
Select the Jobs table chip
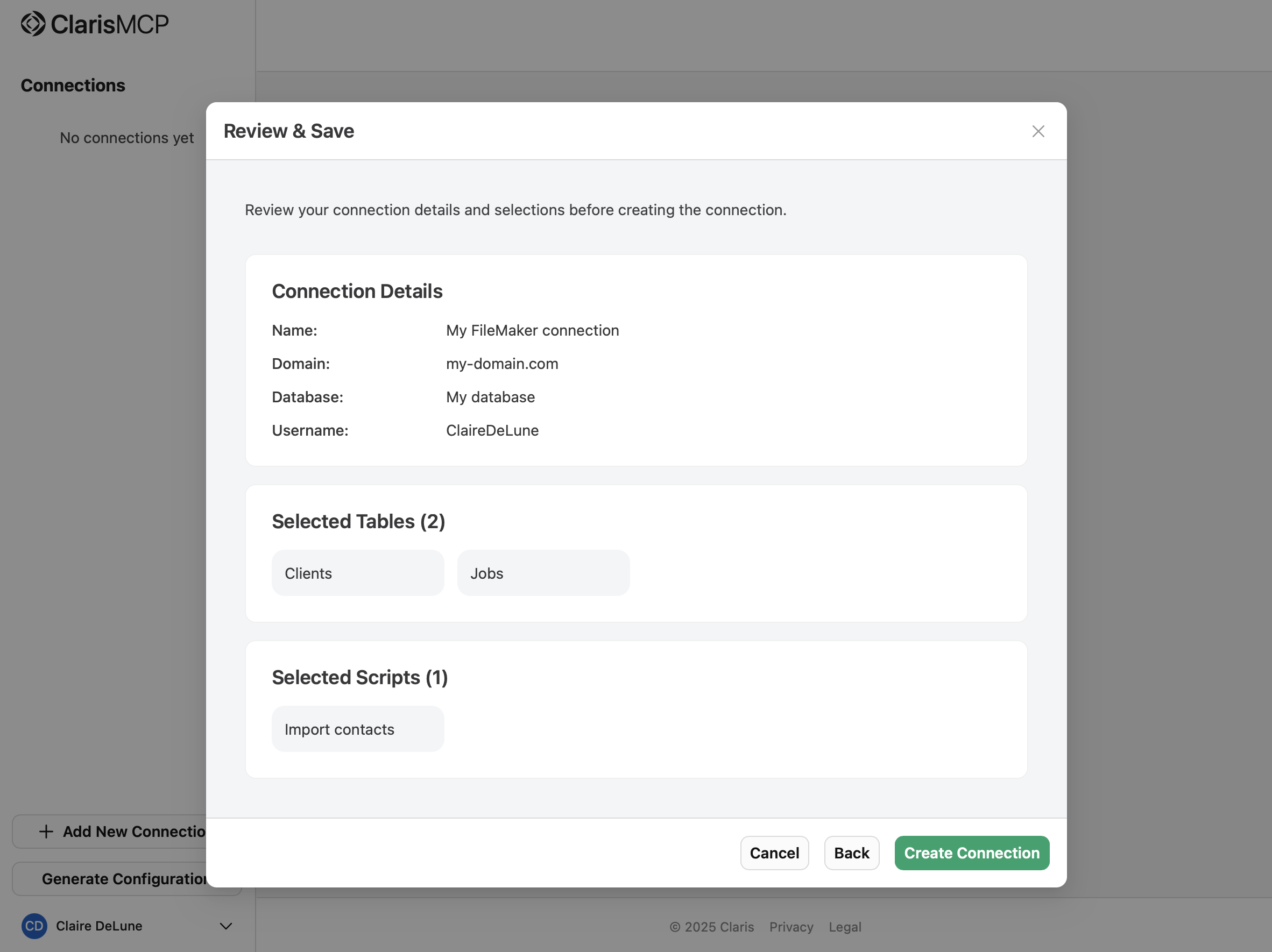coord(543,573)
